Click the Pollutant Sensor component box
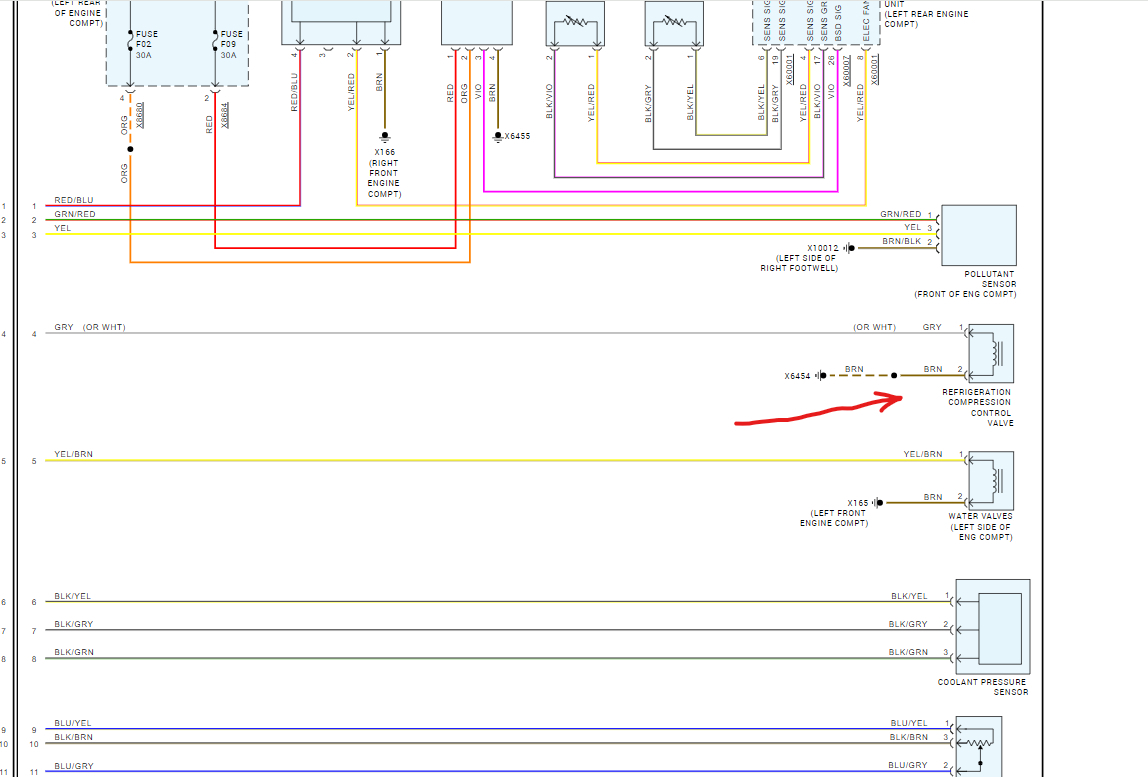Image resolution: width=1148 pixels, height=777 pixels. (978, 235)
